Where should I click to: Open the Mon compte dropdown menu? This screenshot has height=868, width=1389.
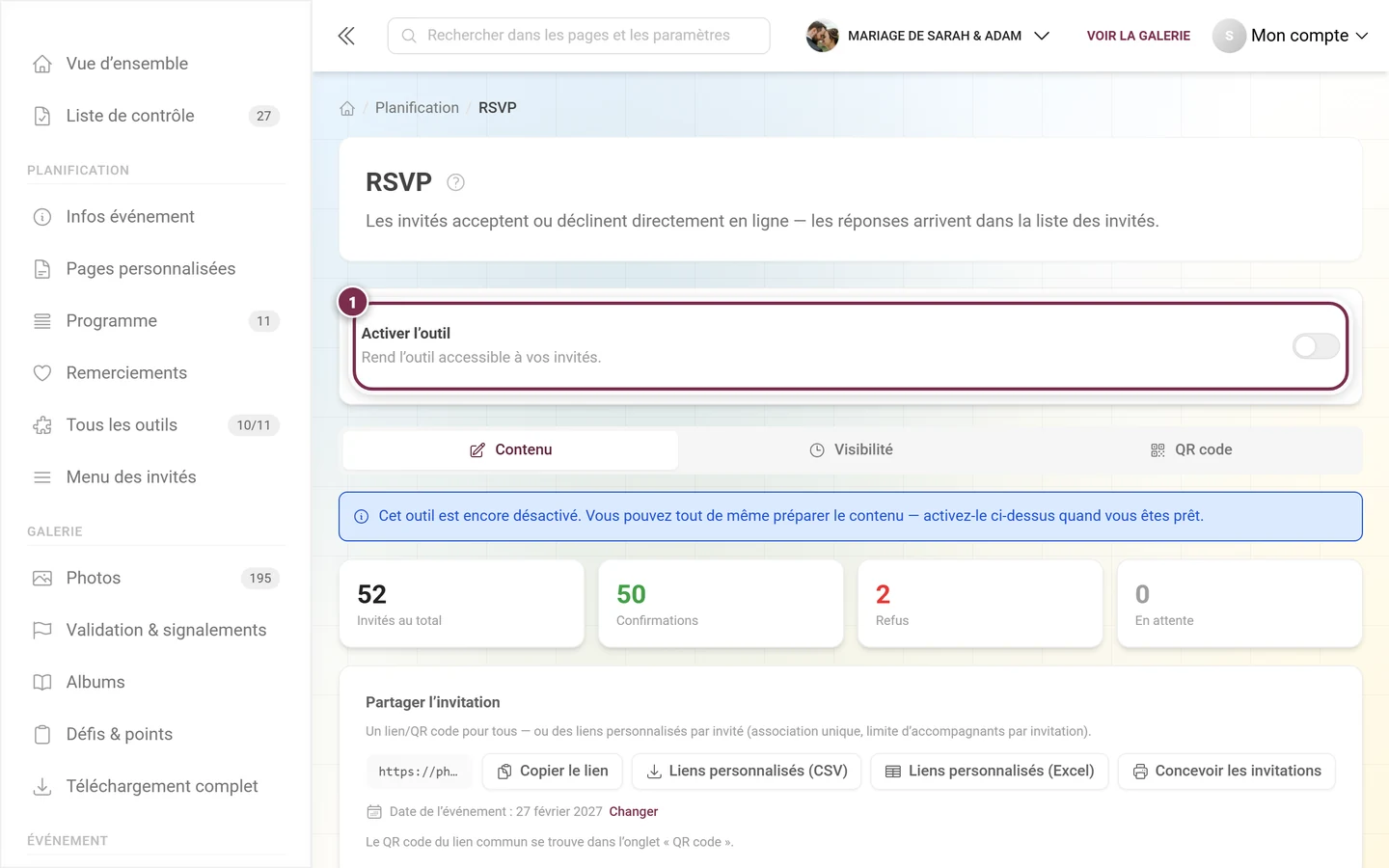pyautogui.click(x=1291, y=36)
